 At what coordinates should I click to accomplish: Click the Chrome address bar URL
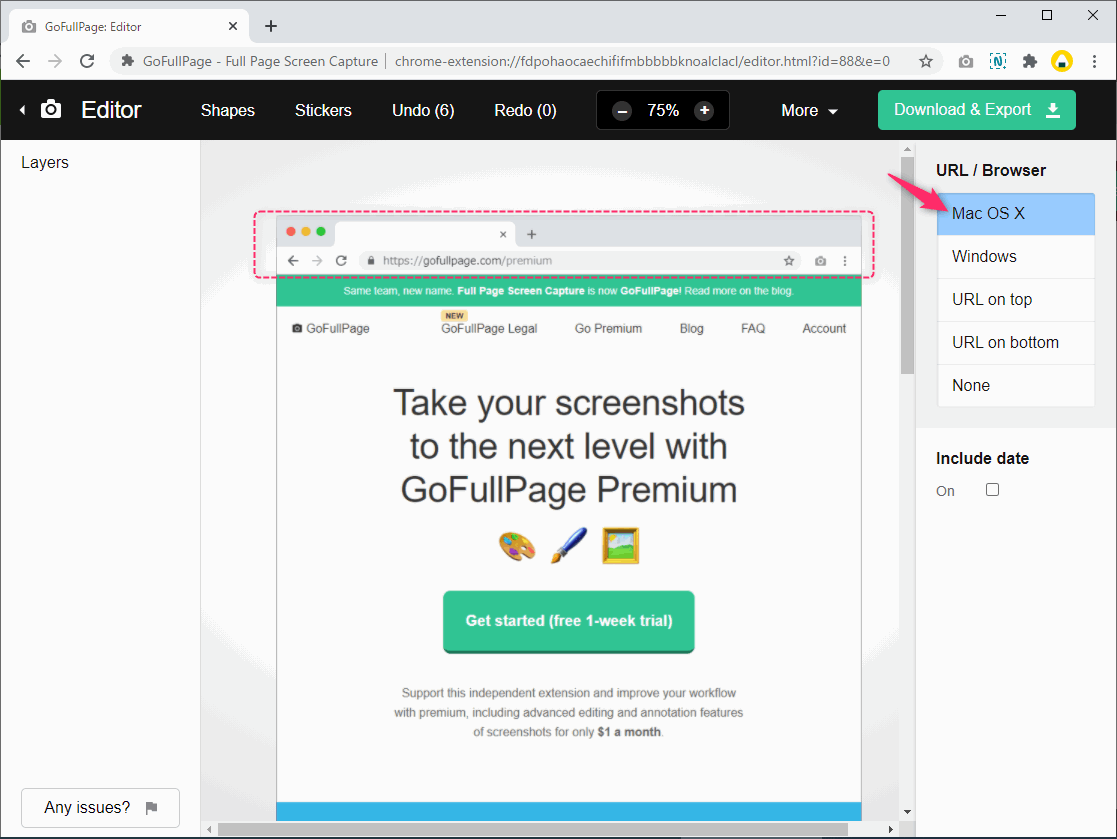click(642, 61)
